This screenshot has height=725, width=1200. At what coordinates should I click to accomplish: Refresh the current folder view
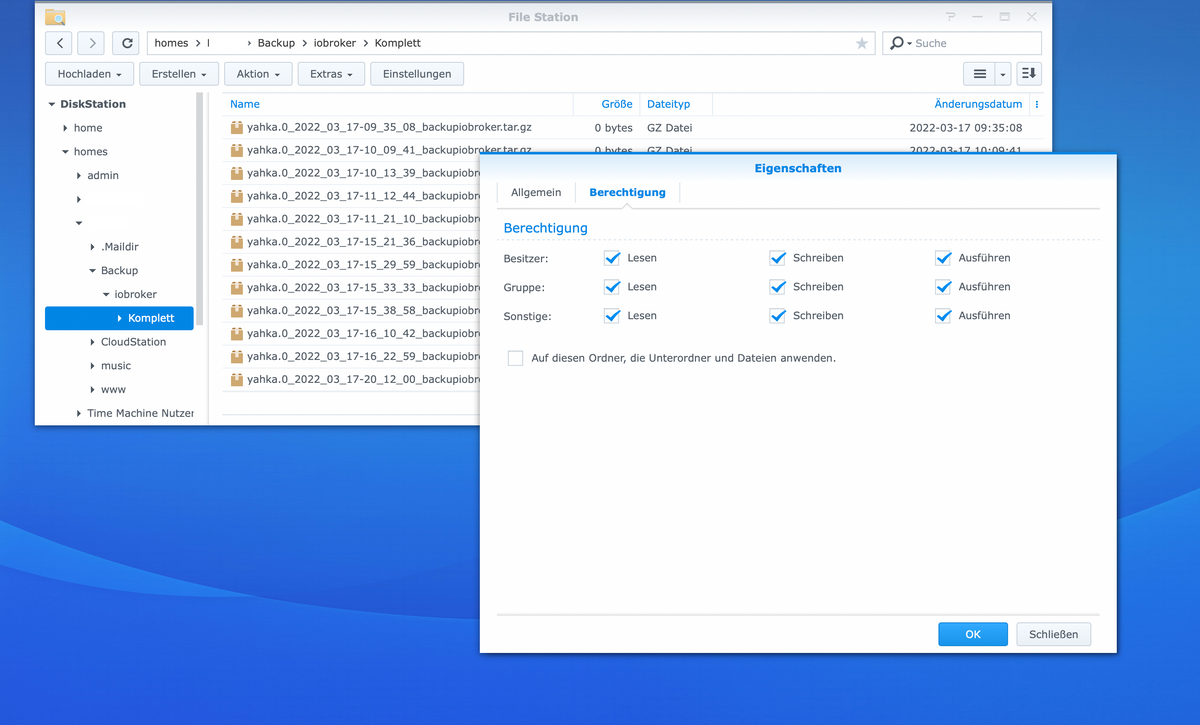point(125,43)
